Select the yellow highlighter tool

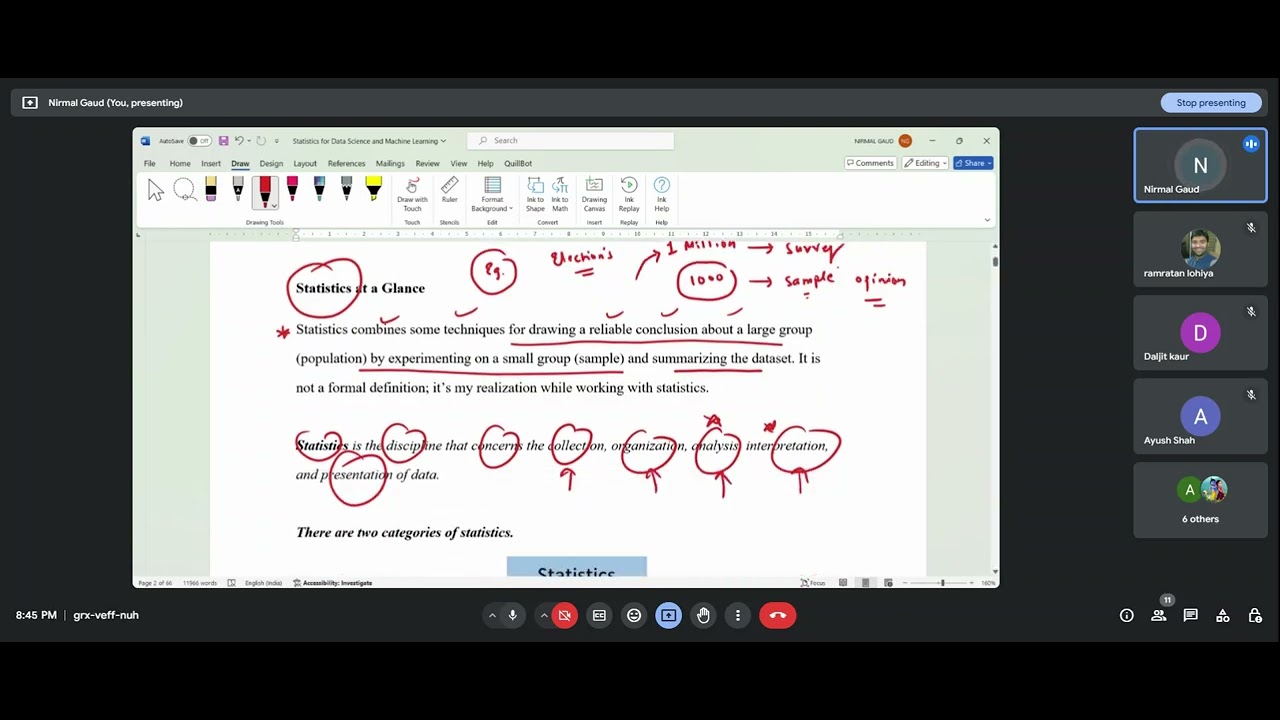click(373, 189)
